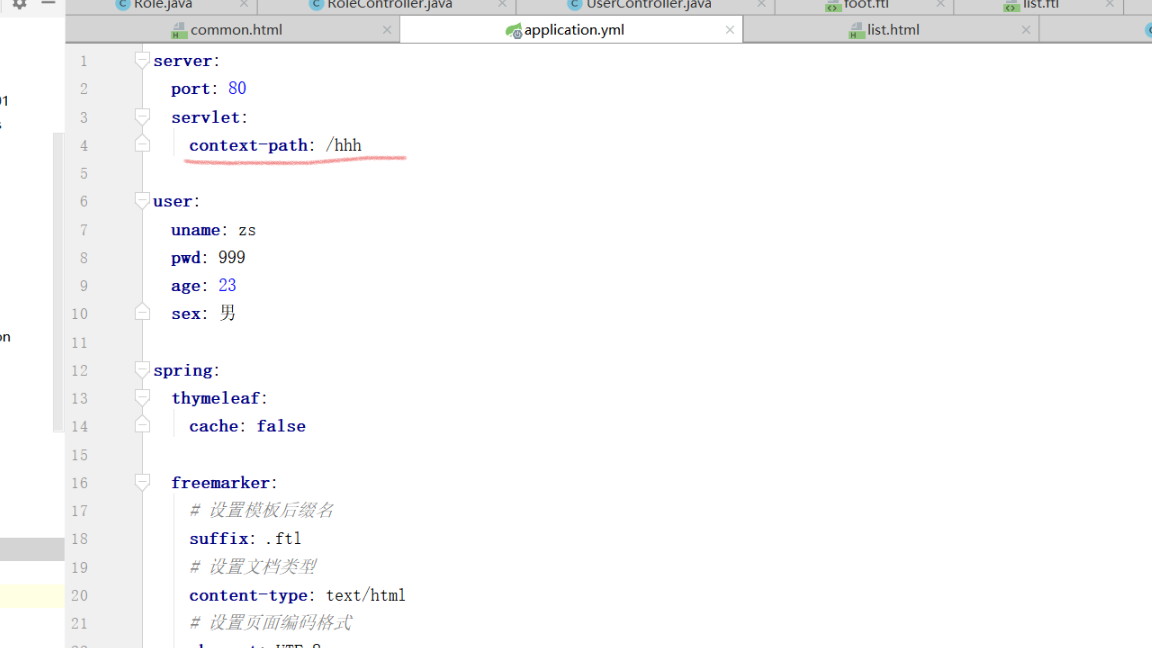Close the list.ftl tab
The image size is (1152, 648).
pyautogui.click(x=1110, y=4)
